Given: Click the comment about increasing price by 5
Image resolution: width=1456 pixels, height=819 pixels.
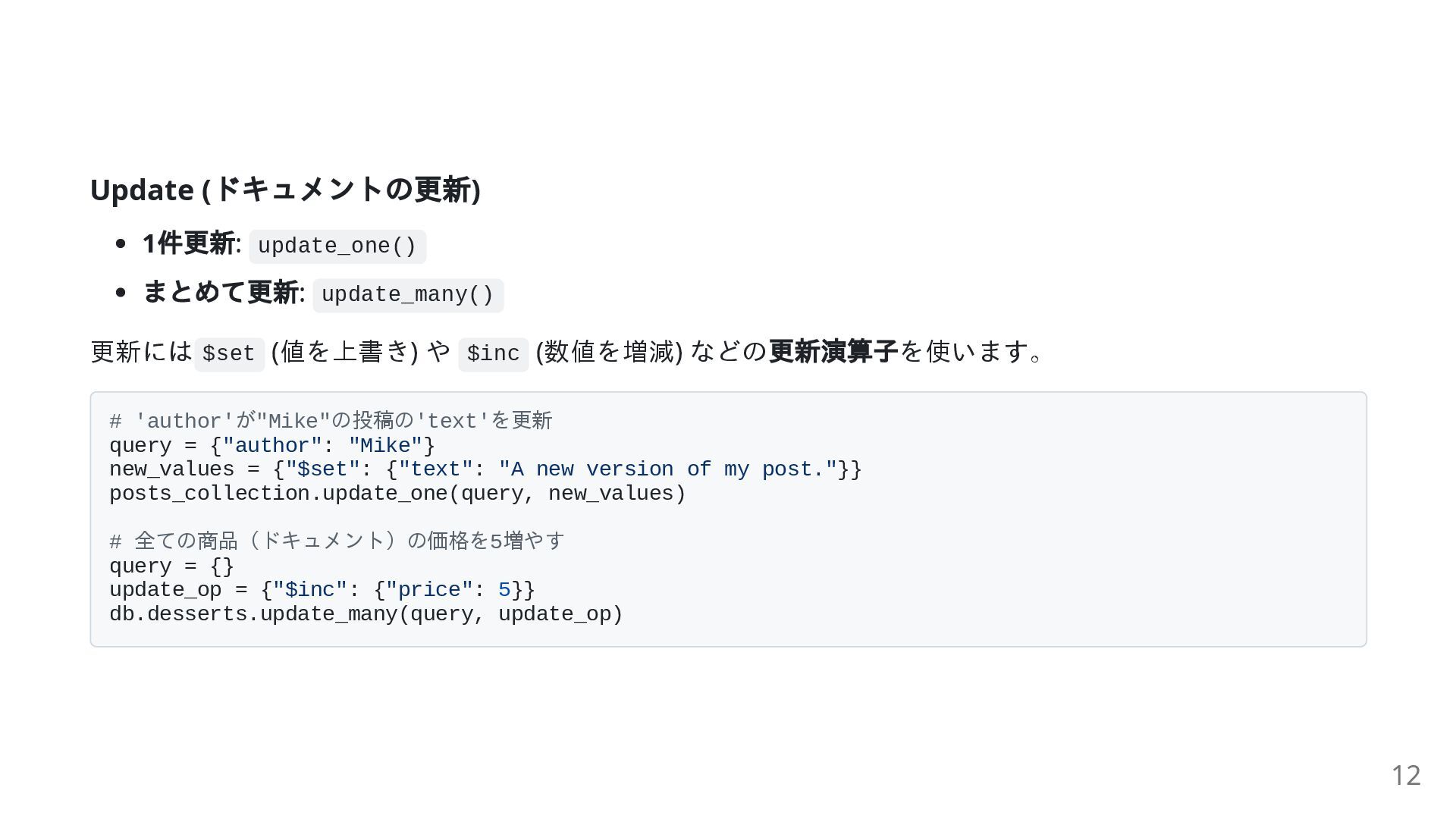Looking at the screenshot, I should coord(337,541).
